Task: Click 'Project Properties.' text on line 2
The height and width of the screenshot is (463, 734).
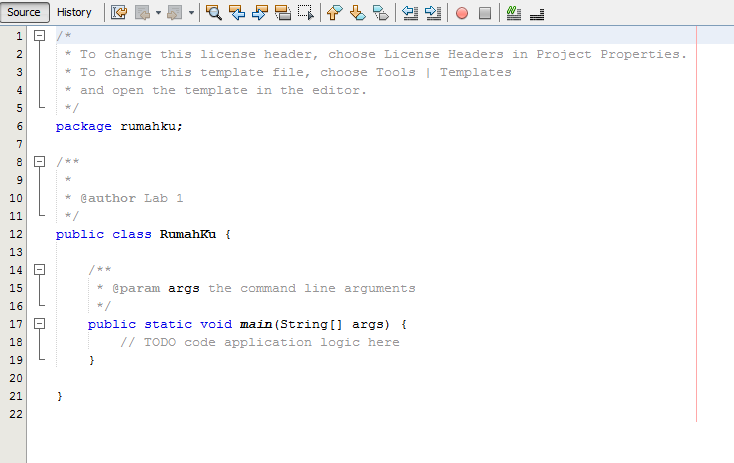Action: click(x=611, y=54)
